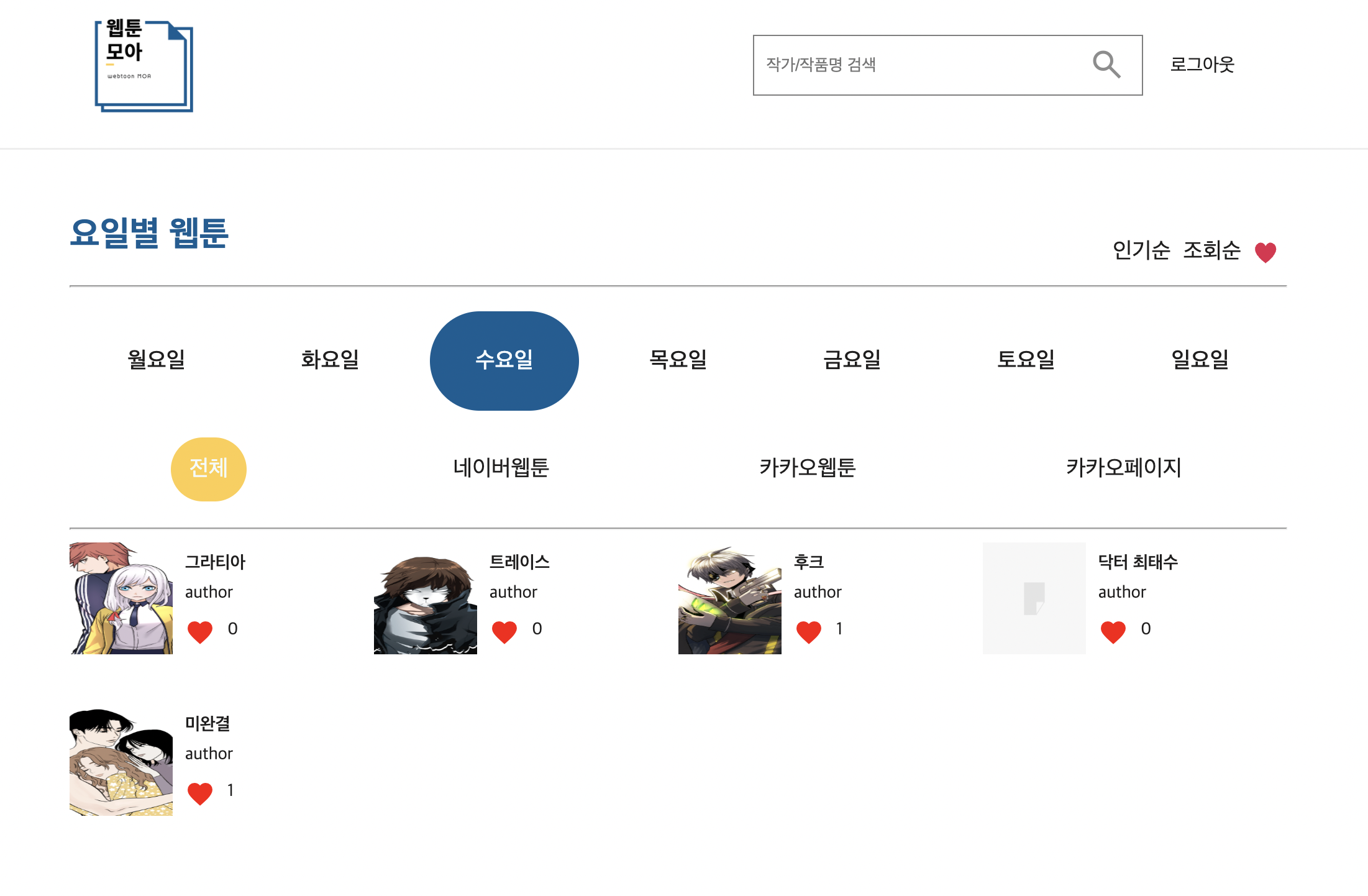
Task: Click the heart icon beside 조회순
Action: click(x=1265, y=252)
